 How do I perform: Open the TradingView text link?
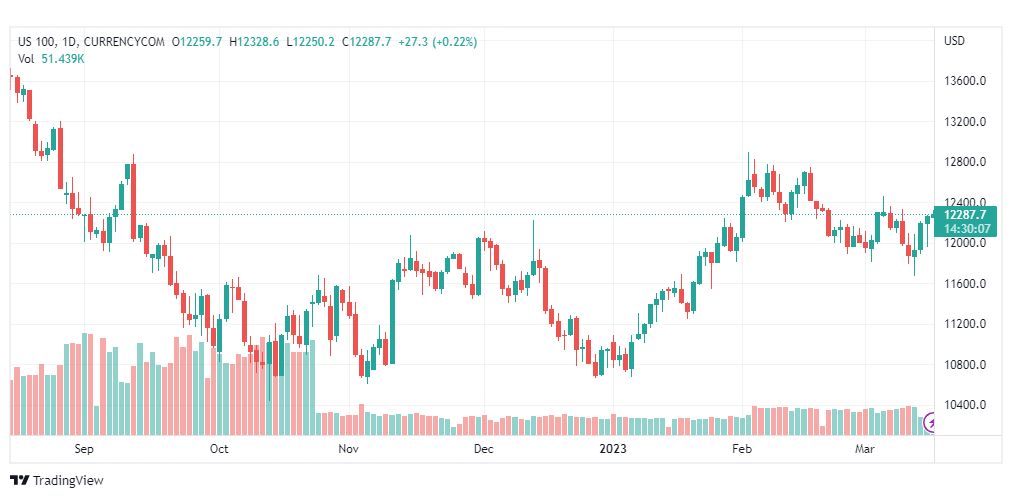pyautogui.click(x=68, y=481)
